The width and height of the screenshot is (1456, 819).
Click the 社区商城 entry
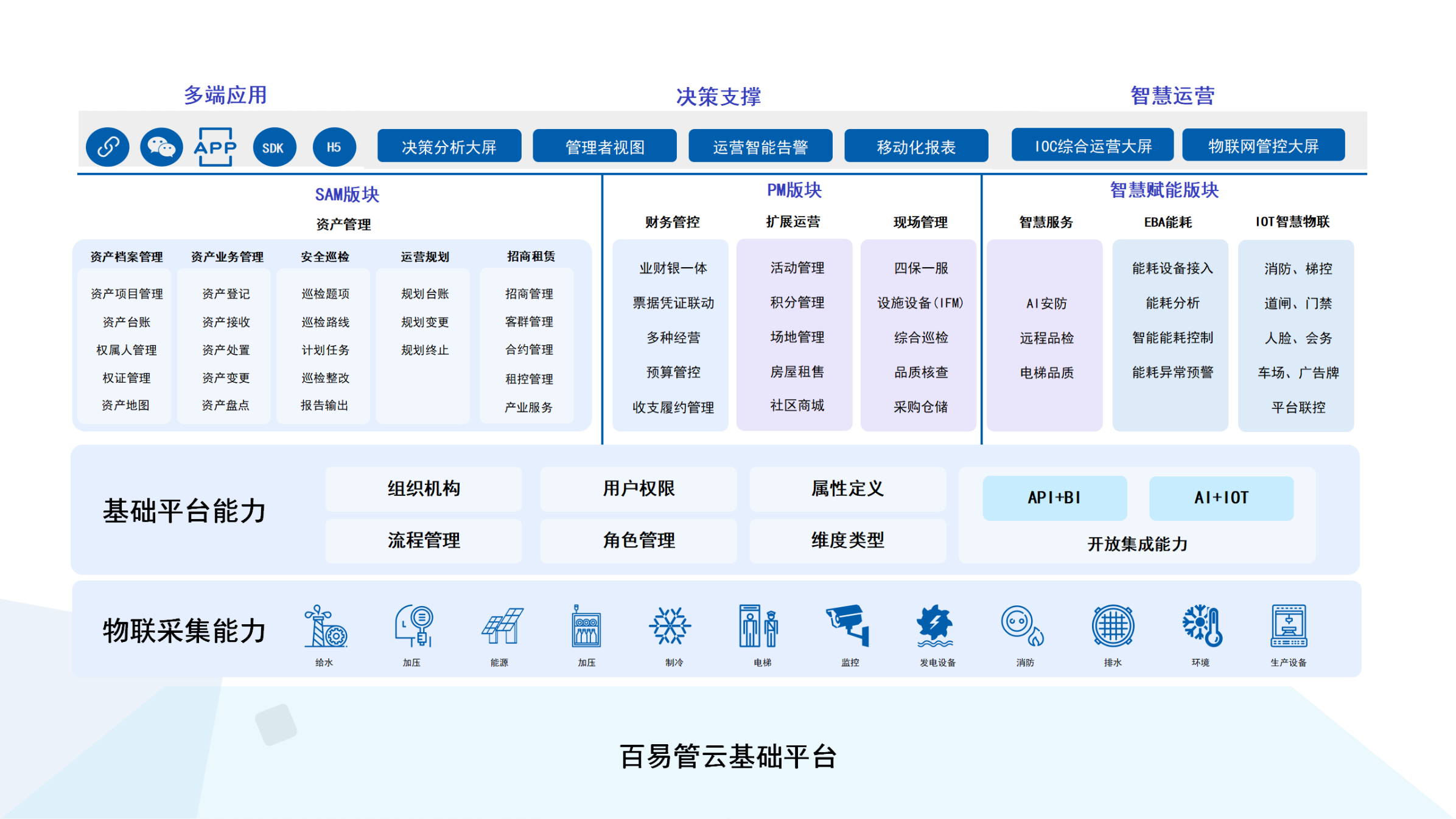(x=797, y=405)
